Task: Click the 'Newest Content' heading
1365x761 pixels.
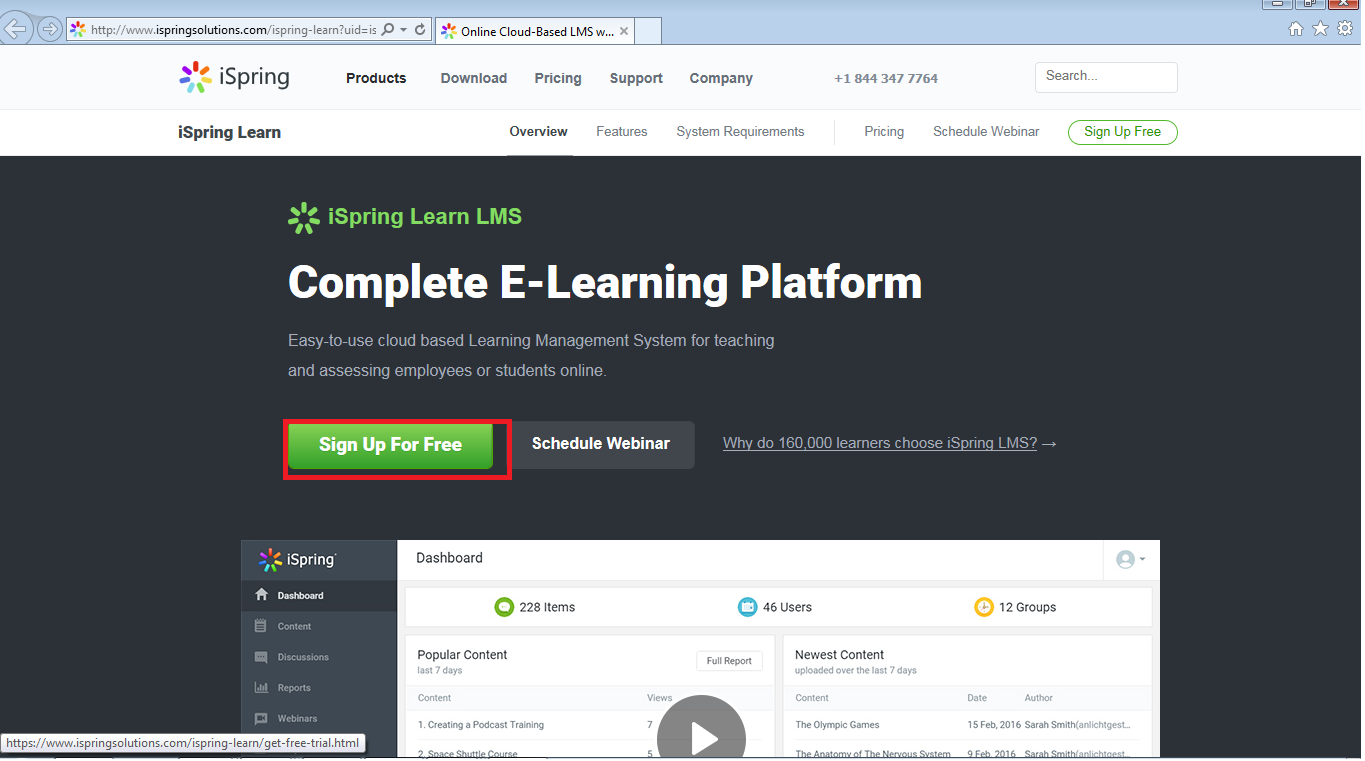Action: pos(839,655)
